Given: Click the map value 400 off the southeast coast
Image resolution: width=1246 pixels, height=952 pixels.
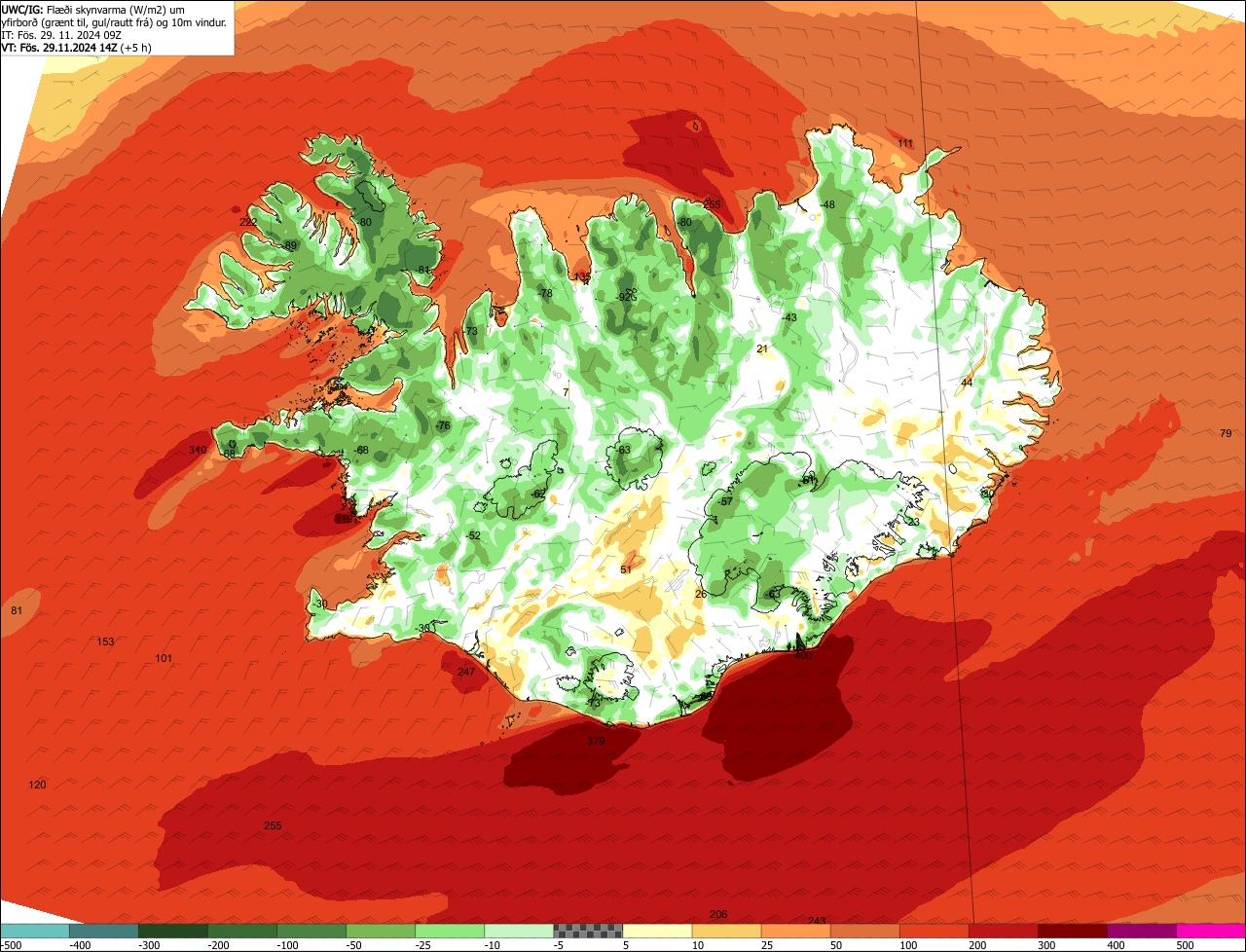Looking at the screenshot, I should point(803,656).
